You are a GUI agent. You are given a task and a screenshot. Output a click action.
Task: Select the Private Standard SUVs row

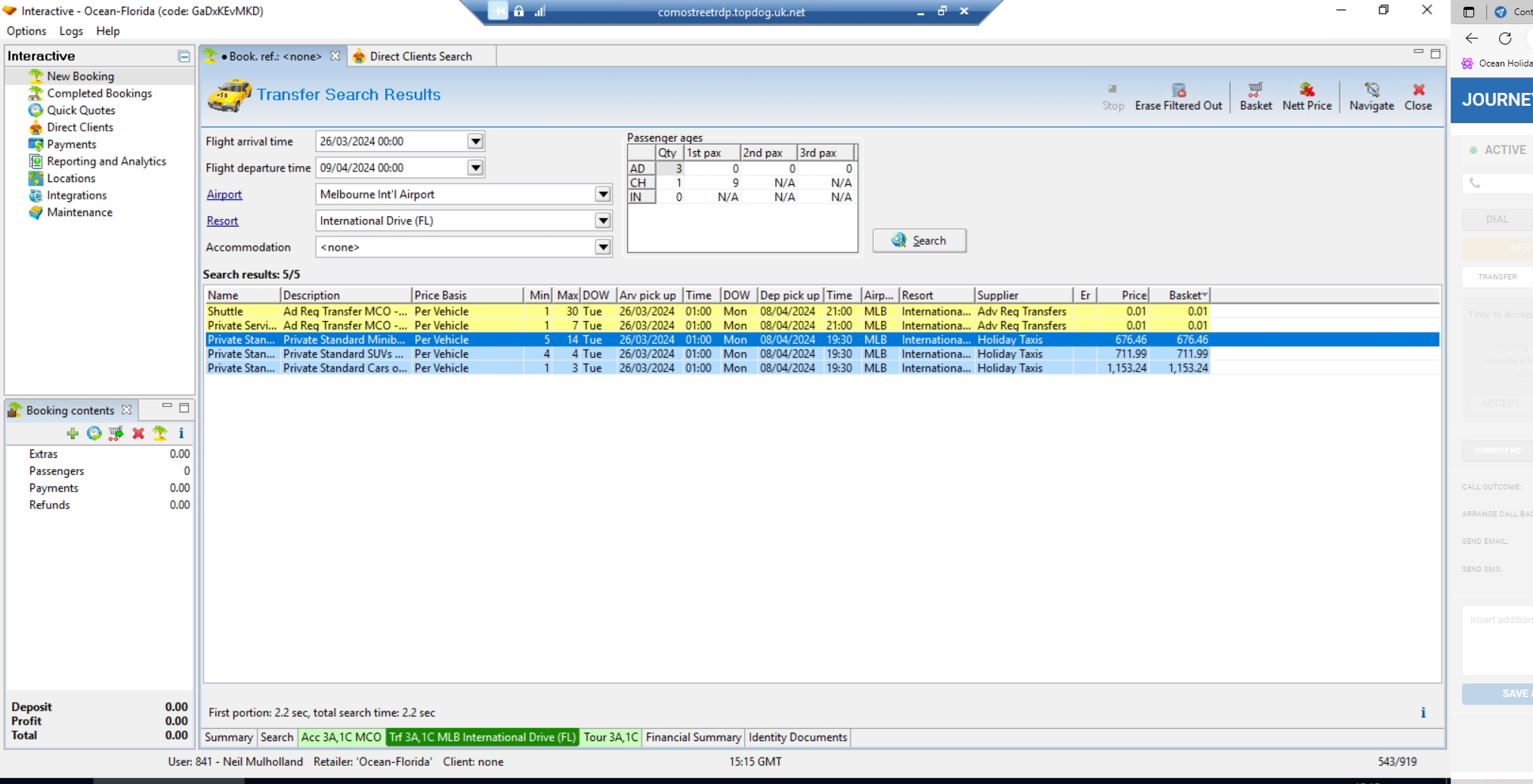click(707, 353)
